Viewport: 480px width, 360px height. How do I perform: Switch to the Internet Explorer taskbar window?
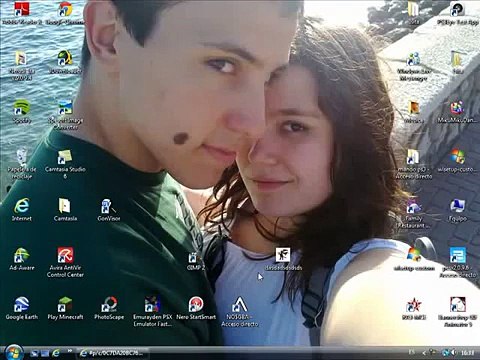coord(113,353)
